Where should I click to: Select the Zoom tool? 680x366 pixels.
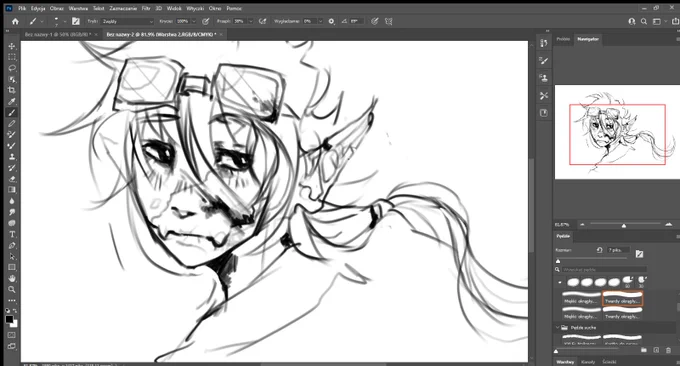(12, 289)
